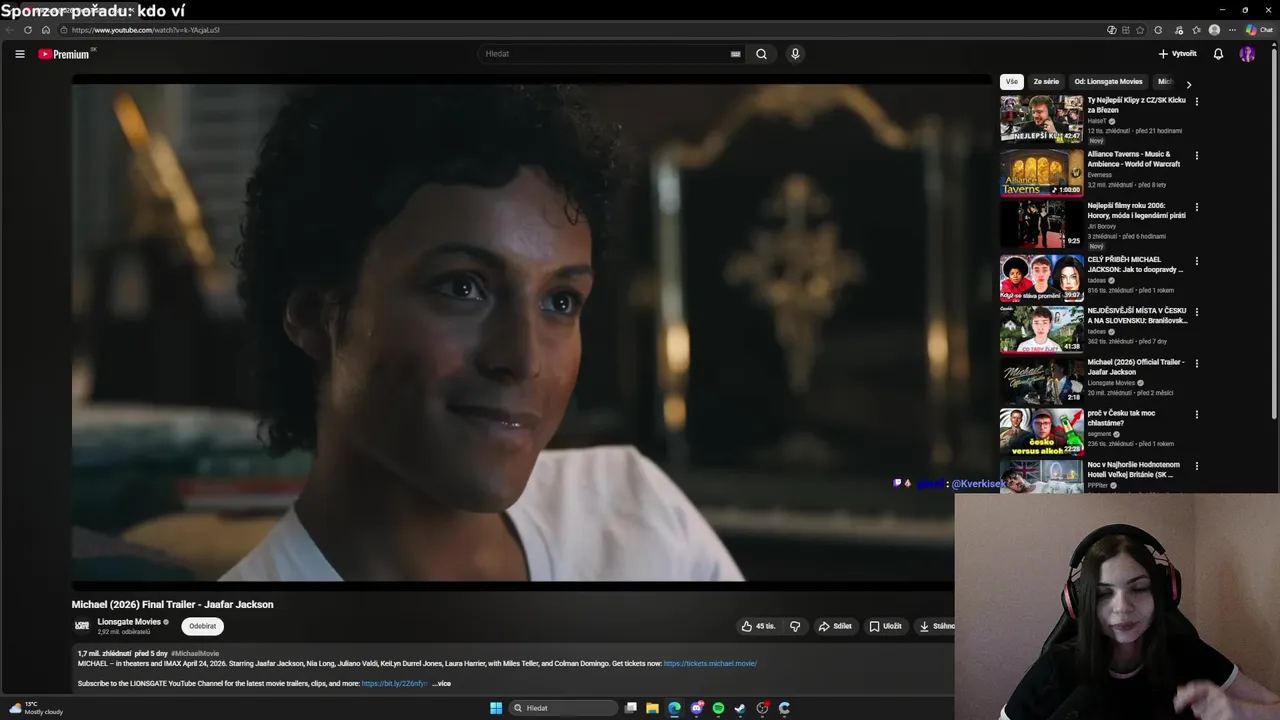Click the YouTube Premium logo
The image size is (1280, 720).
tap(65, 54)
